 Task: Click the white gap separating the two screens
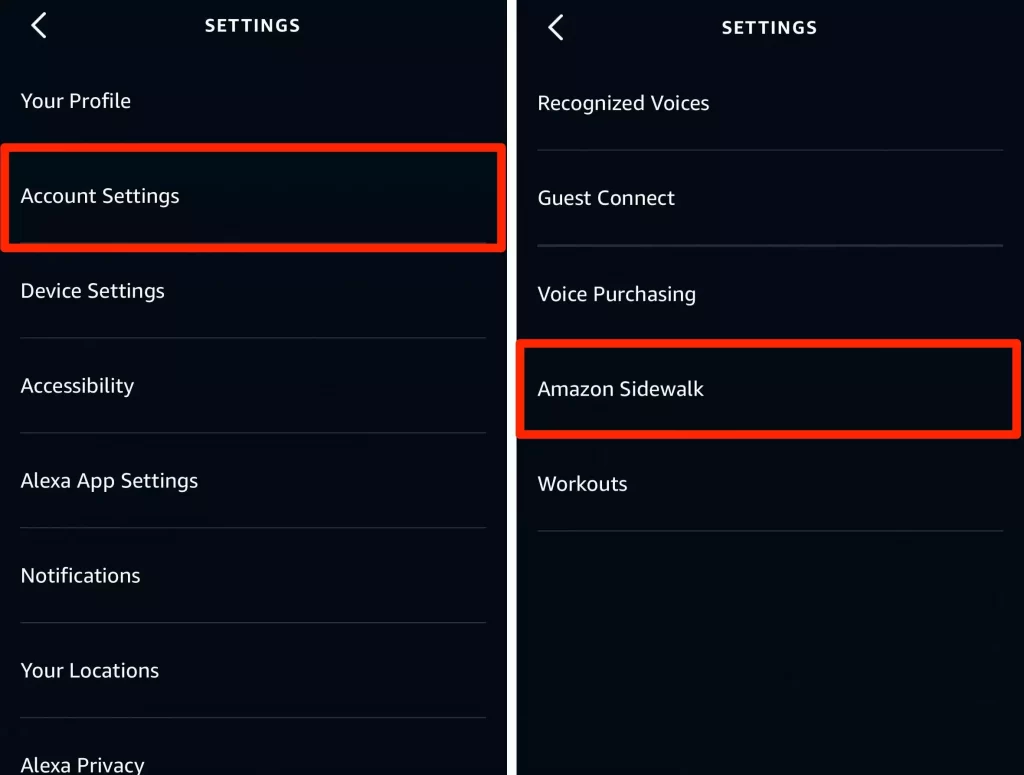[511, 400]
